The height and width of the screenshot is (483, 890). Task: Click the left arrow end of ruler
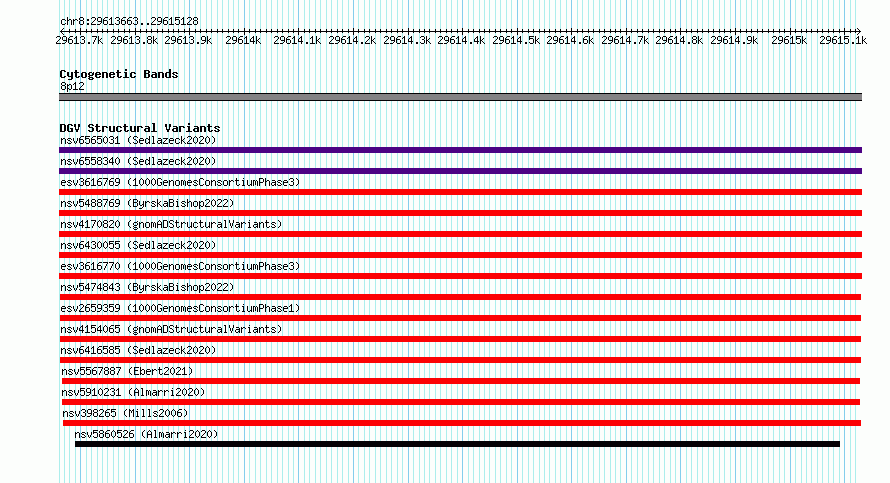(x=62, y=31)
